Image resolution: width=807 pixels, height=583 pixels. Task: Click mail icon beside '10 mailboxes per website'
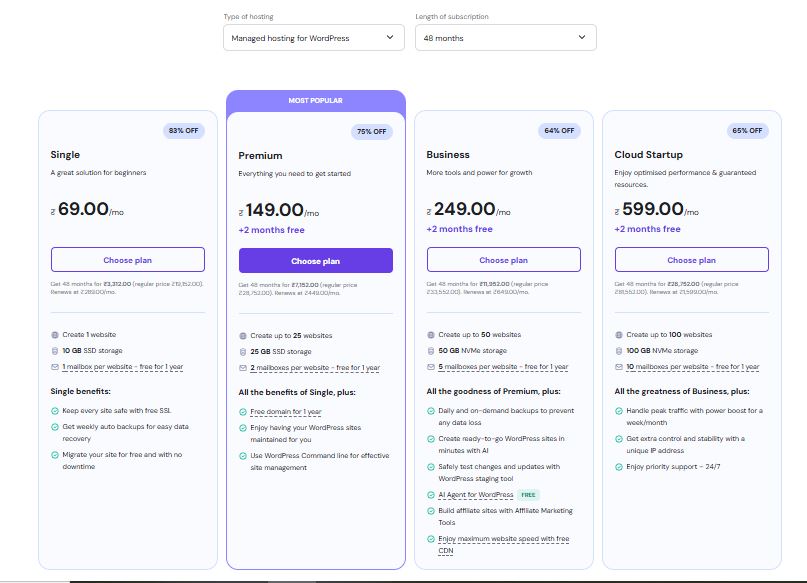tap(618, 367)
